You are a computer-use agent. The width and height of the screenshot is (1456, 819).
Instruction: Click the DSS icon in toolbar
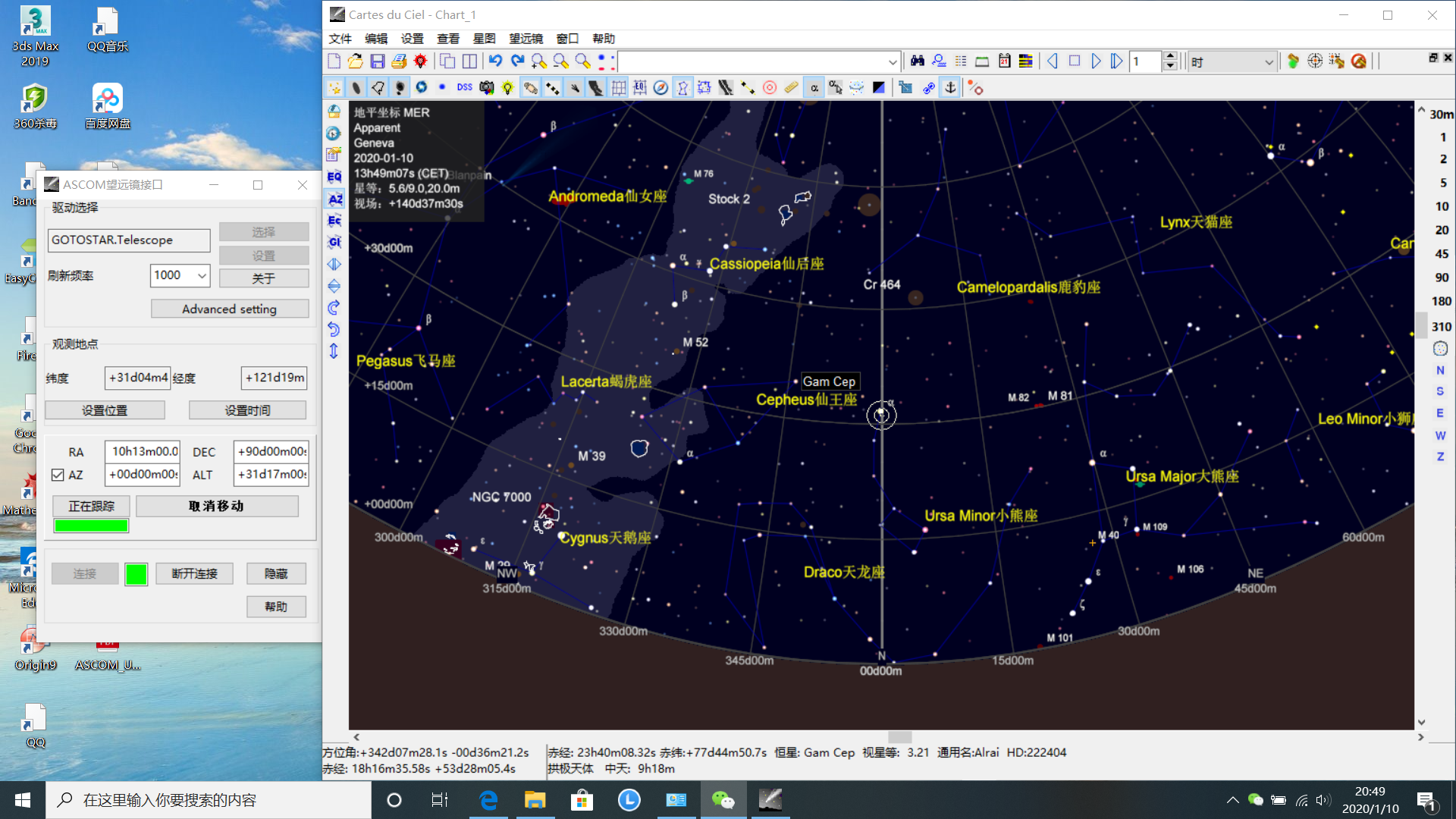(x=464, y=88)
